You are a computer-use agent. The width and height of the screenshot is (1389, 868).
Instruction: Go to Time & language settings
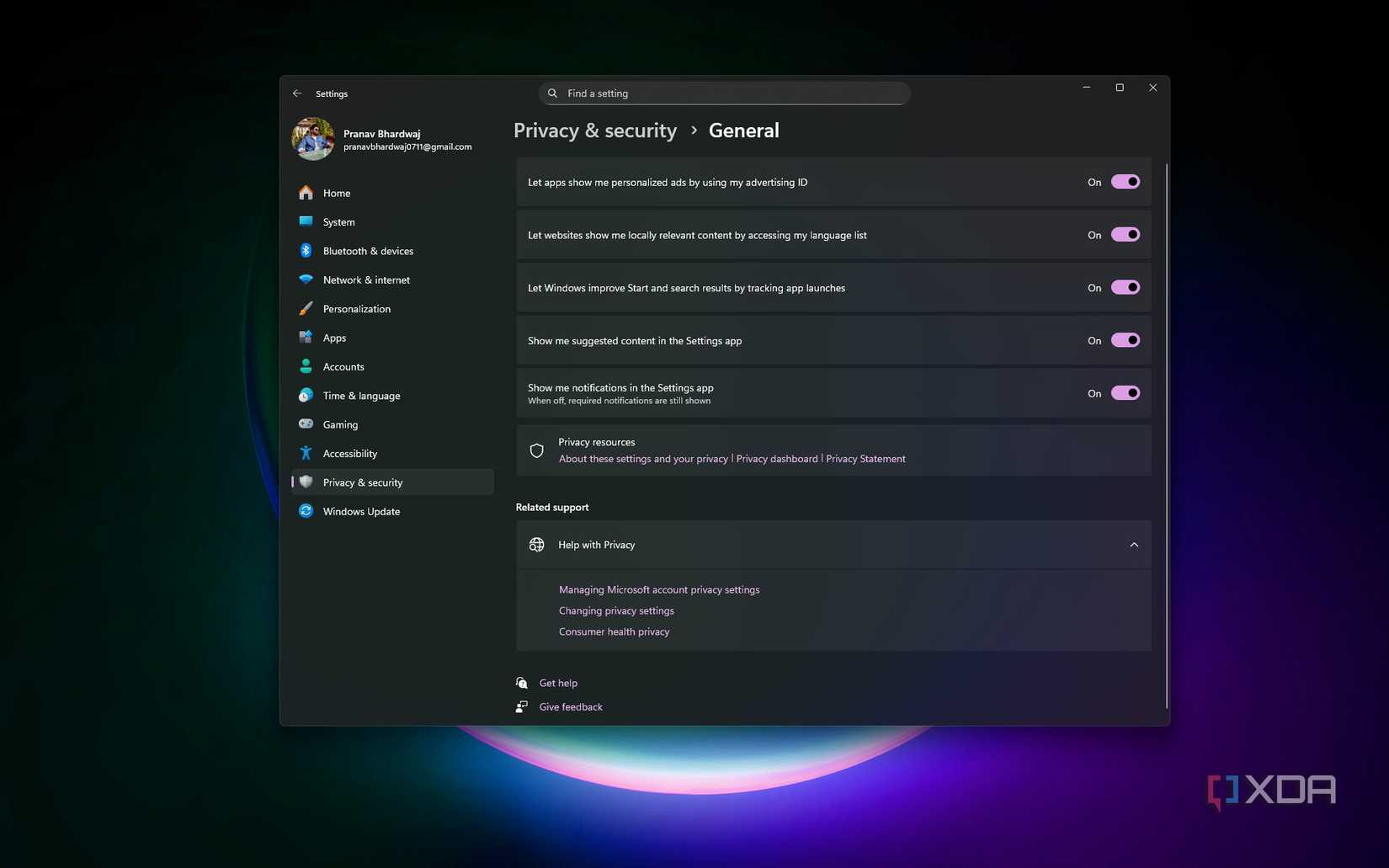pos(361,396)
